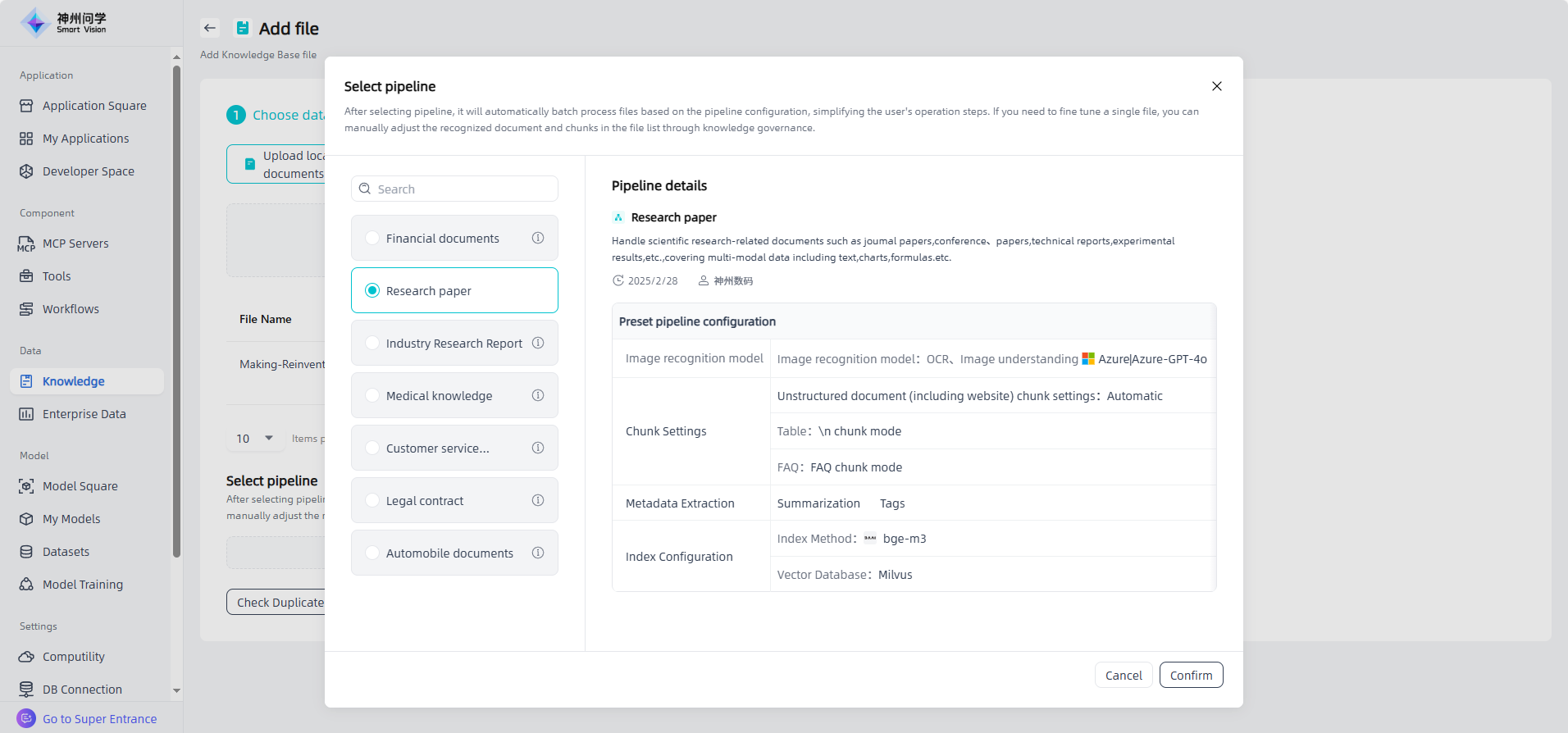Go to Model Square in sidebar
Viewport: 1568px width, 733px height.
(x=80, y=486)
